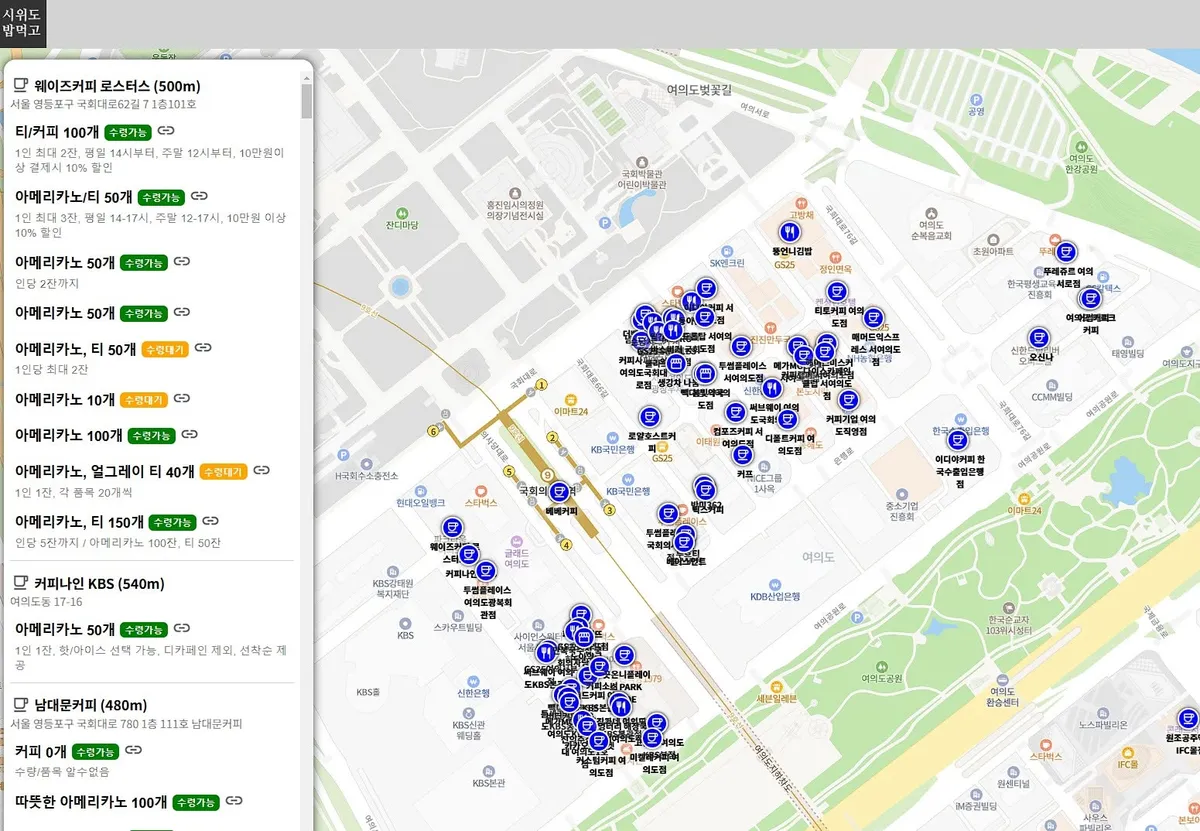Open the 커피나인 KBS (540m) heading
Viewport: 1200px width, 831px height.
point(99,583)
